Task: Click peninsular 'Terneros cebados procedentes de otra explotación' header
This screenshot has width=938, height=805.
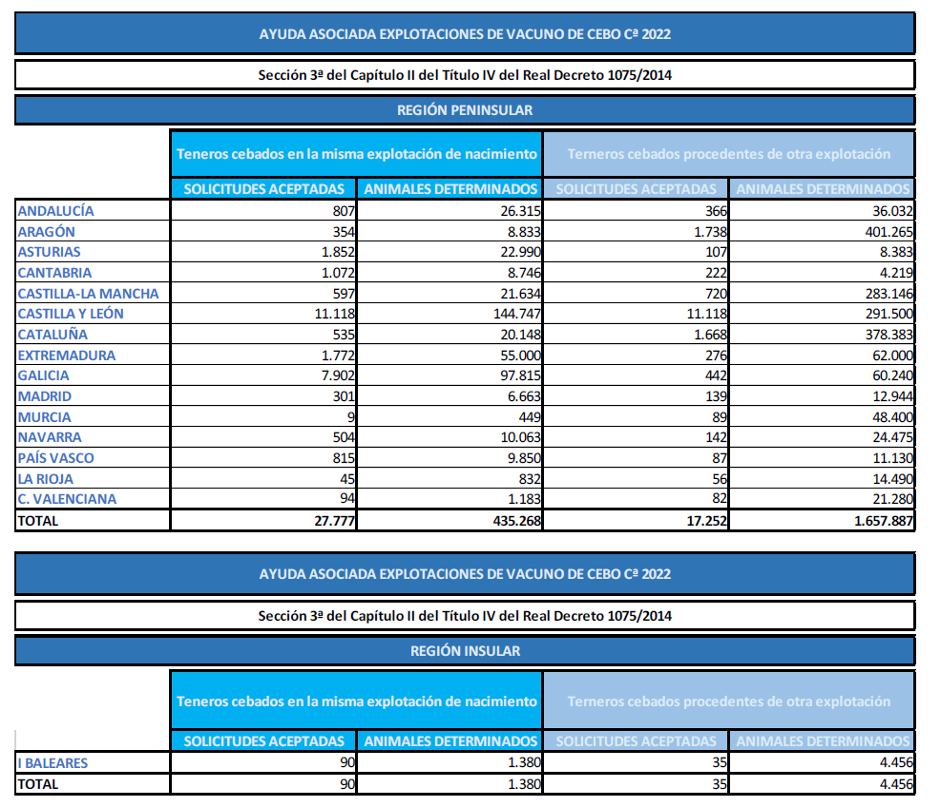Action: (x=729, y=154)
